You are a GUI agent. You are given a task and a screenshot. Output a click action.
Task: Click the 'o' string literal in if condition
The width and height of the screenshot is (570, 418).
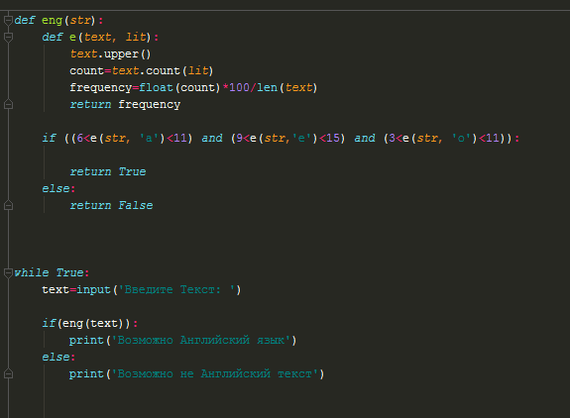pyautogui.click(x=461, y=138)
